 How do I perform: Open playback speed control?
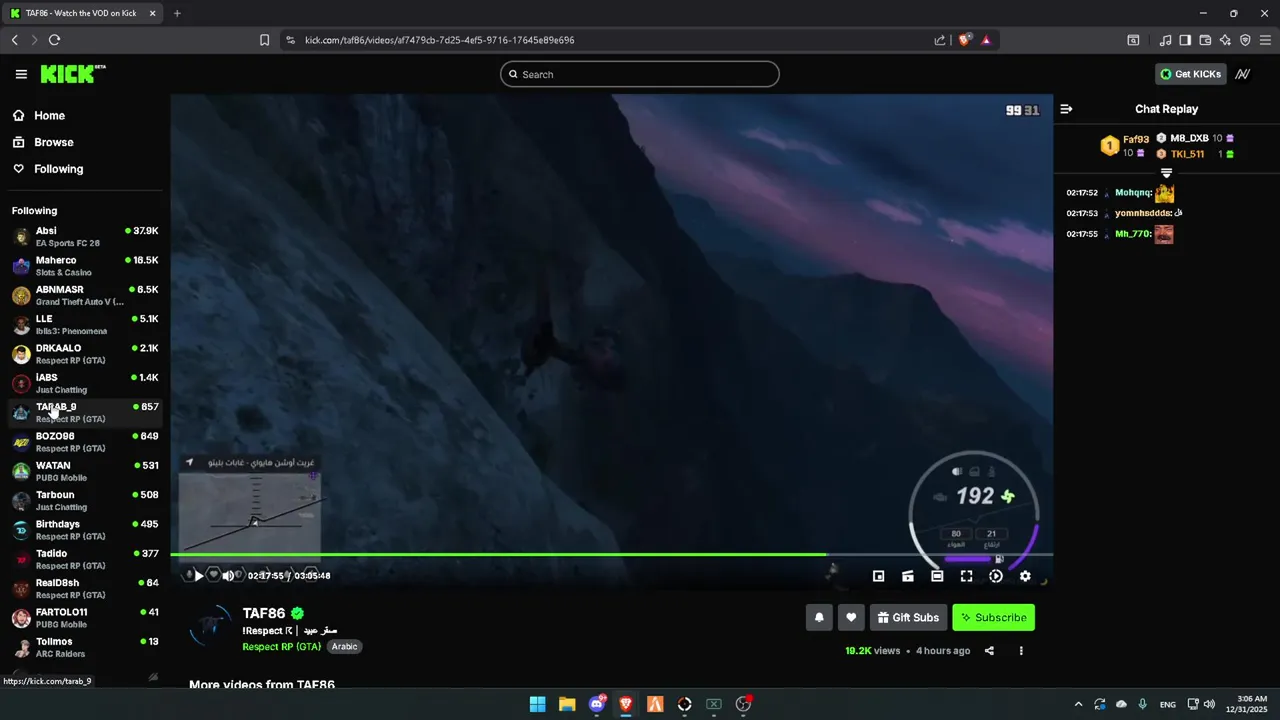(995, 576)
